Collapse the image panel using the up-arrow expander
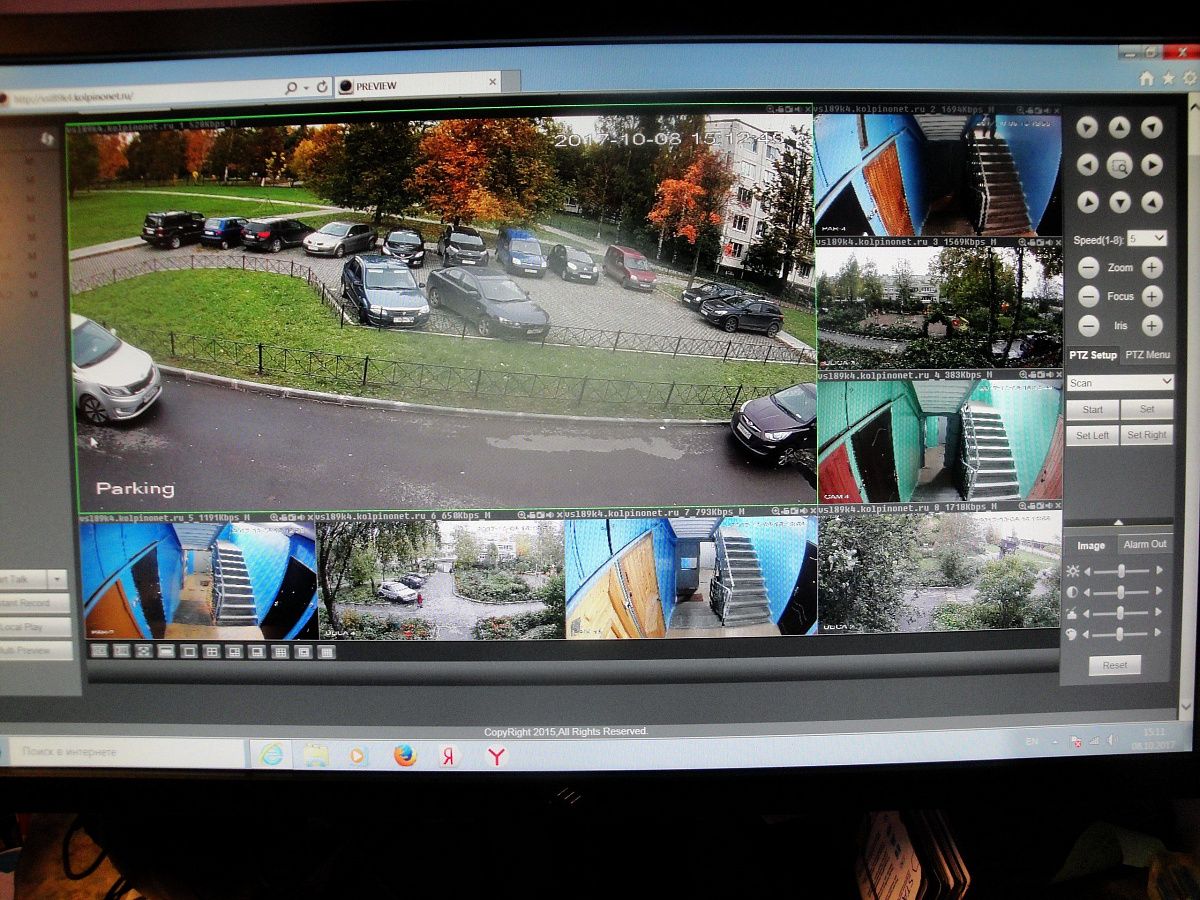The height and width of the screenshot is (900, 1200). click(1118, 522)
